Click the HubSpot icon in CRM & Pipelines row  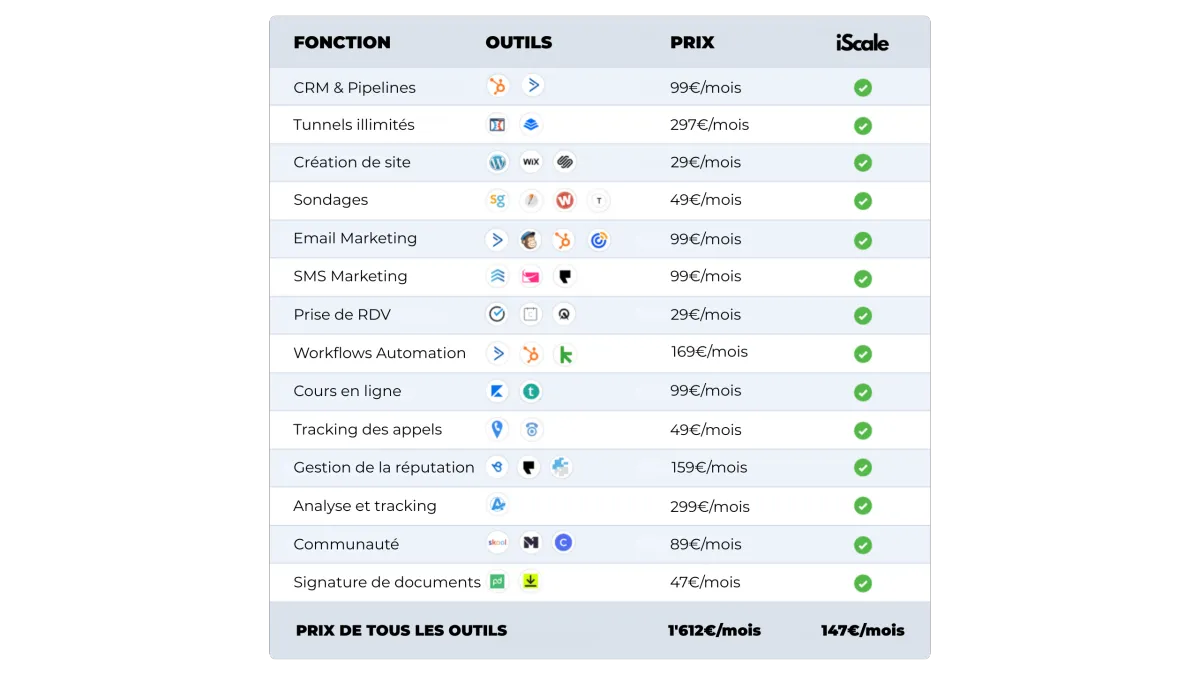pos(497,86)
